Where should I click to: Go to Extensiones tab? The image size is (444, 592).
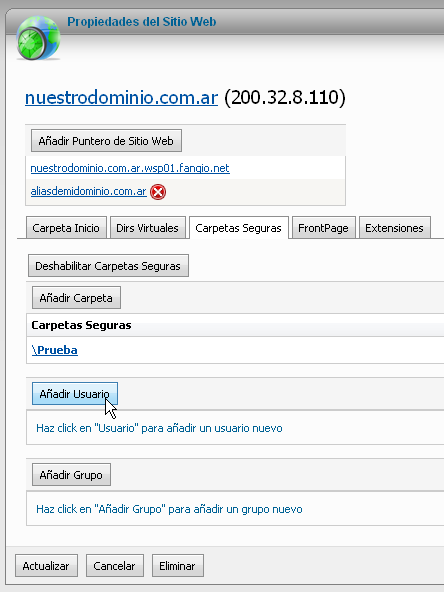[x=394, y=228]
